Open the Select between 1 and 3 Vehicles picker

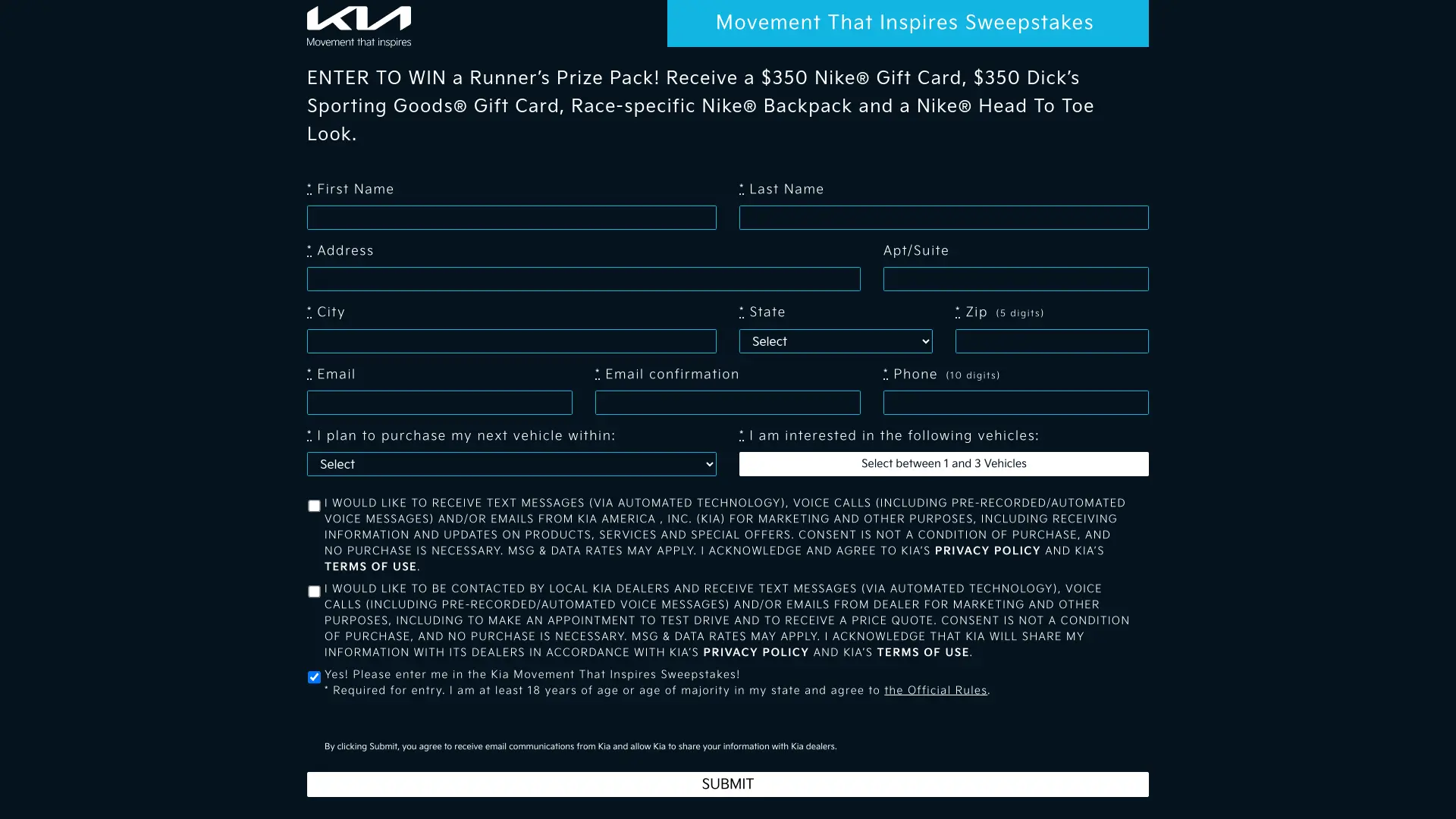(943, 464)
